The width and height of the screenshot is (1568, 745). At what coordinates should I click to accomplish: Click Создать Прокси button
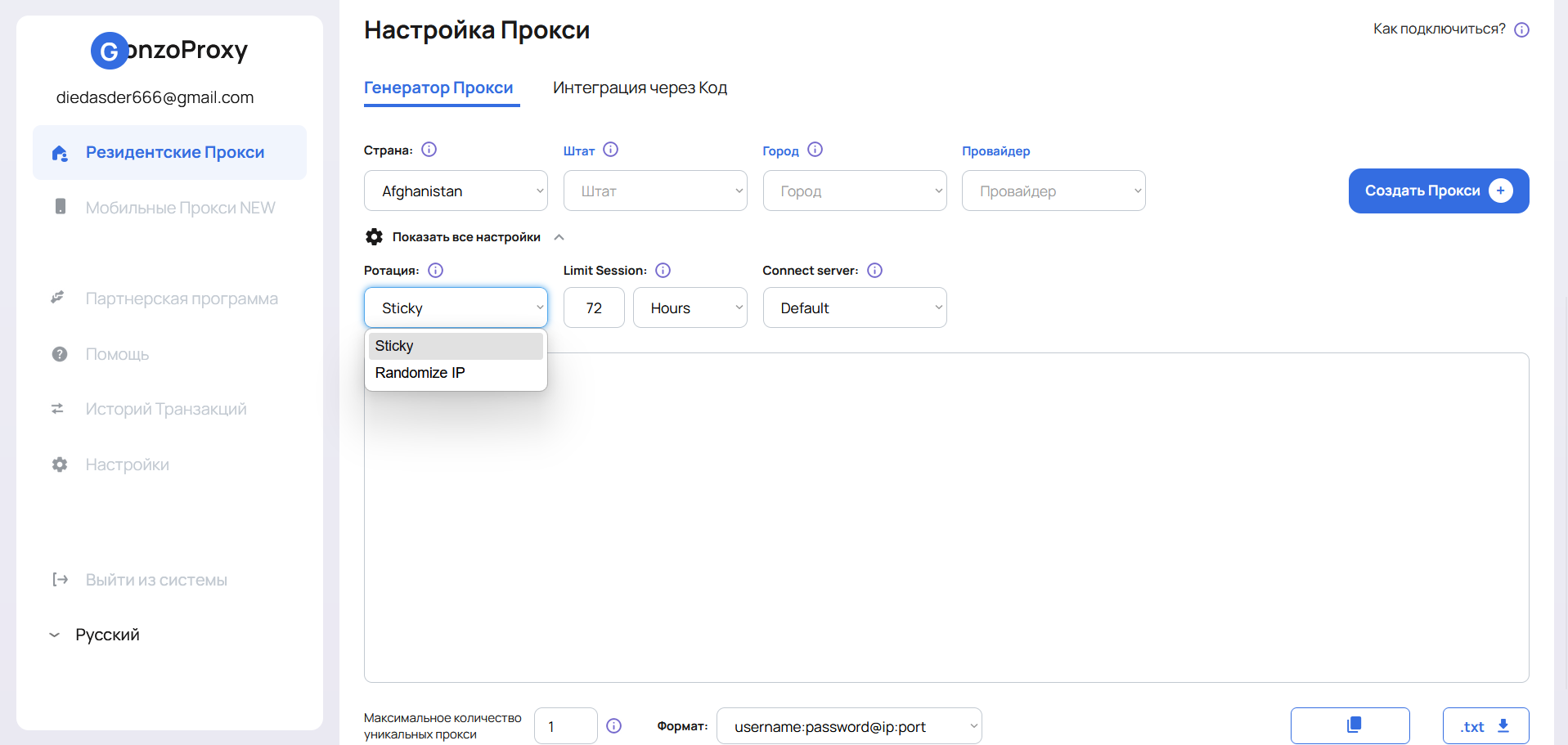pos(1439,191)
